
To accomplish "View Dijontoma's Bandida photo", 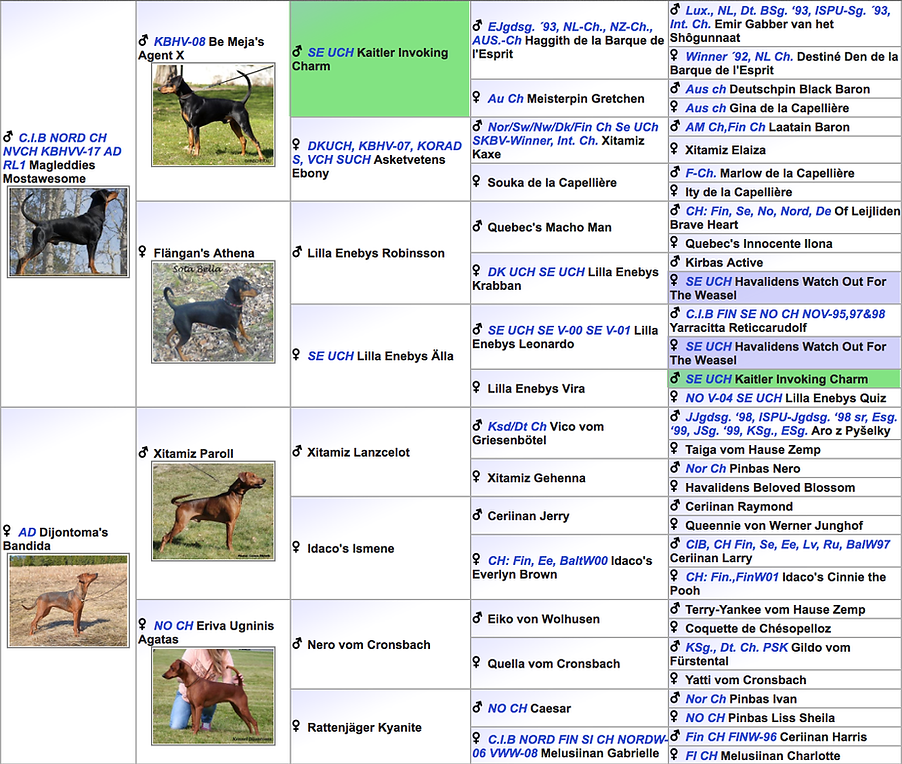I will click(68, 601).
